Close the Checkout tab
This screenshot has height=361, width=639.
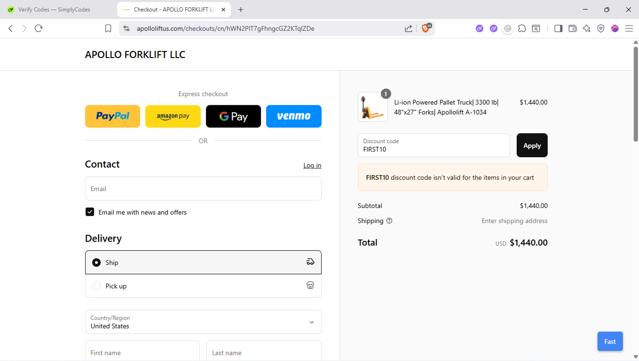click(223, 9)
